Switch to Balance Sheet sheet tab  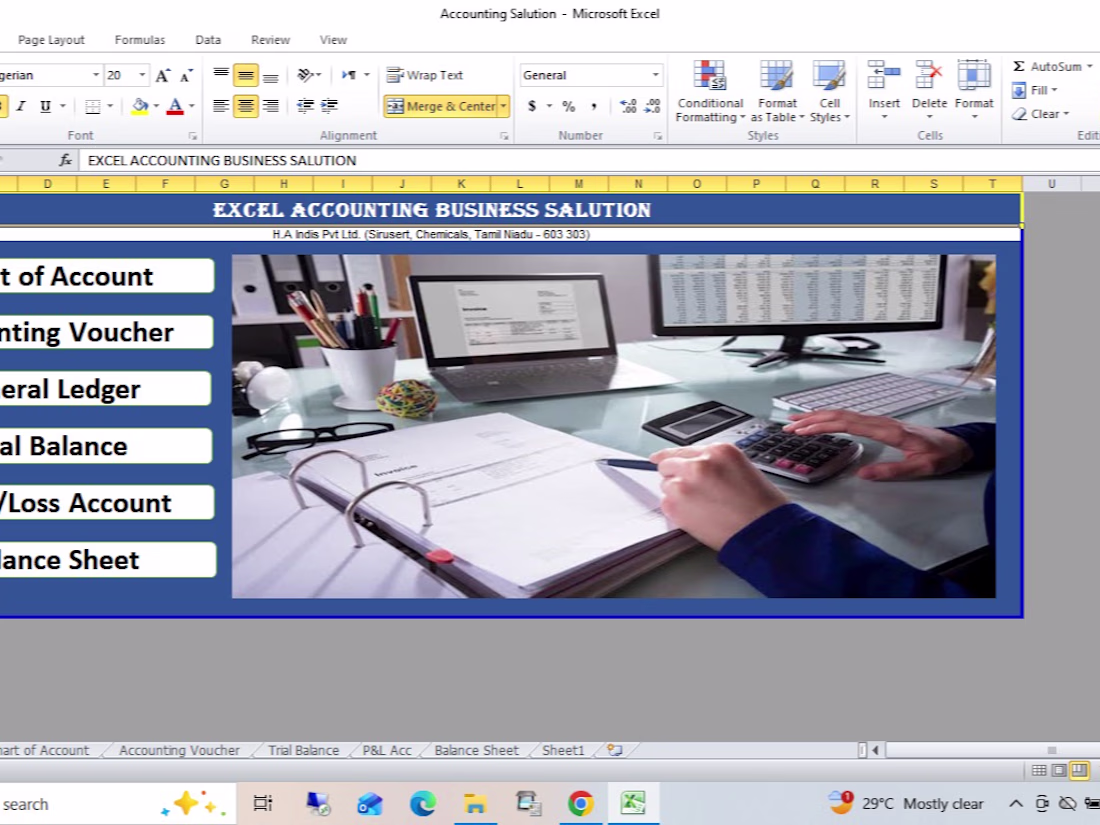tap(476, 750)
